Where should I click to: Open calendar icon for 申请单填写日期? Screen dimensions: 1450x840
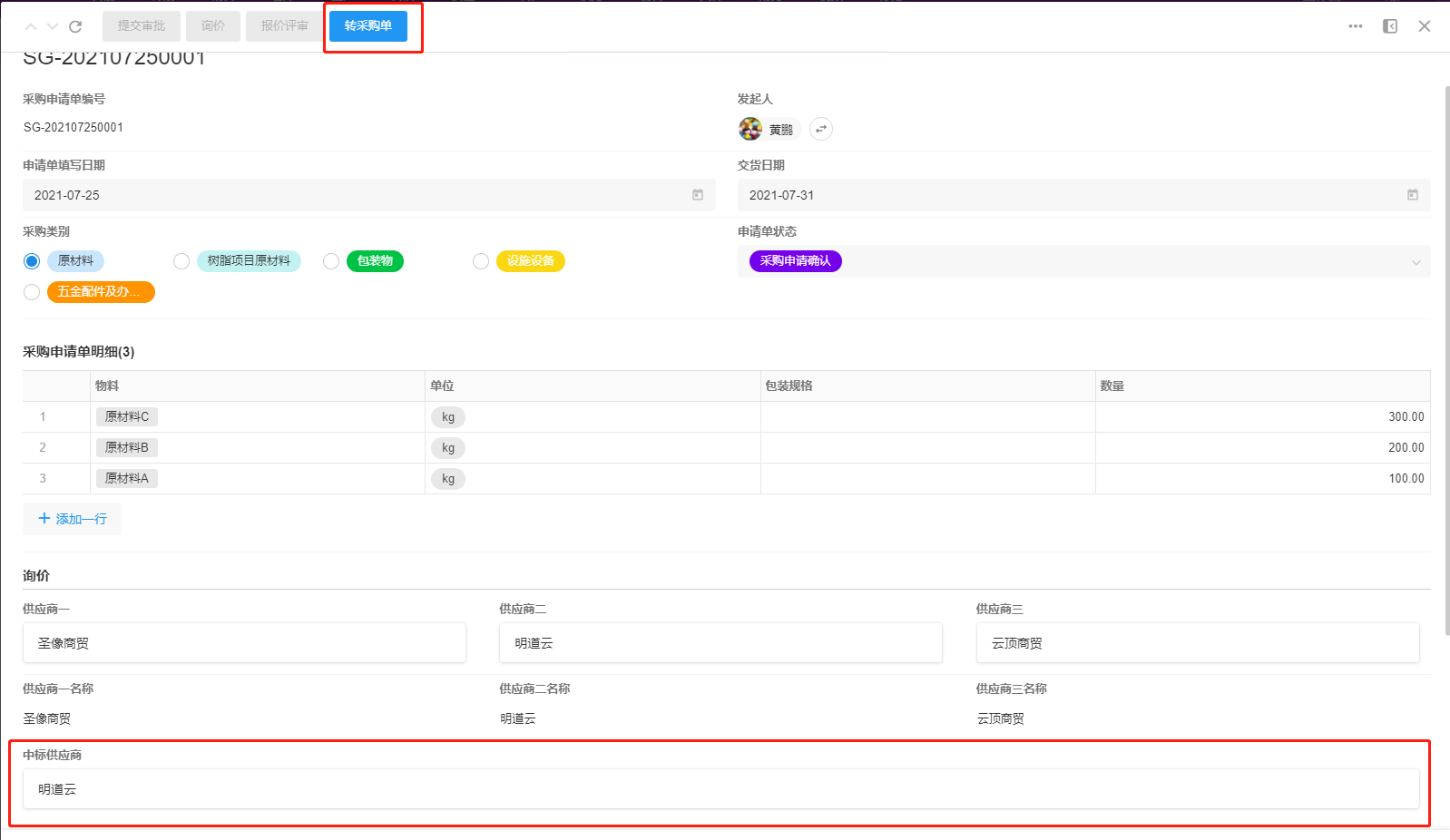[698, 195]
